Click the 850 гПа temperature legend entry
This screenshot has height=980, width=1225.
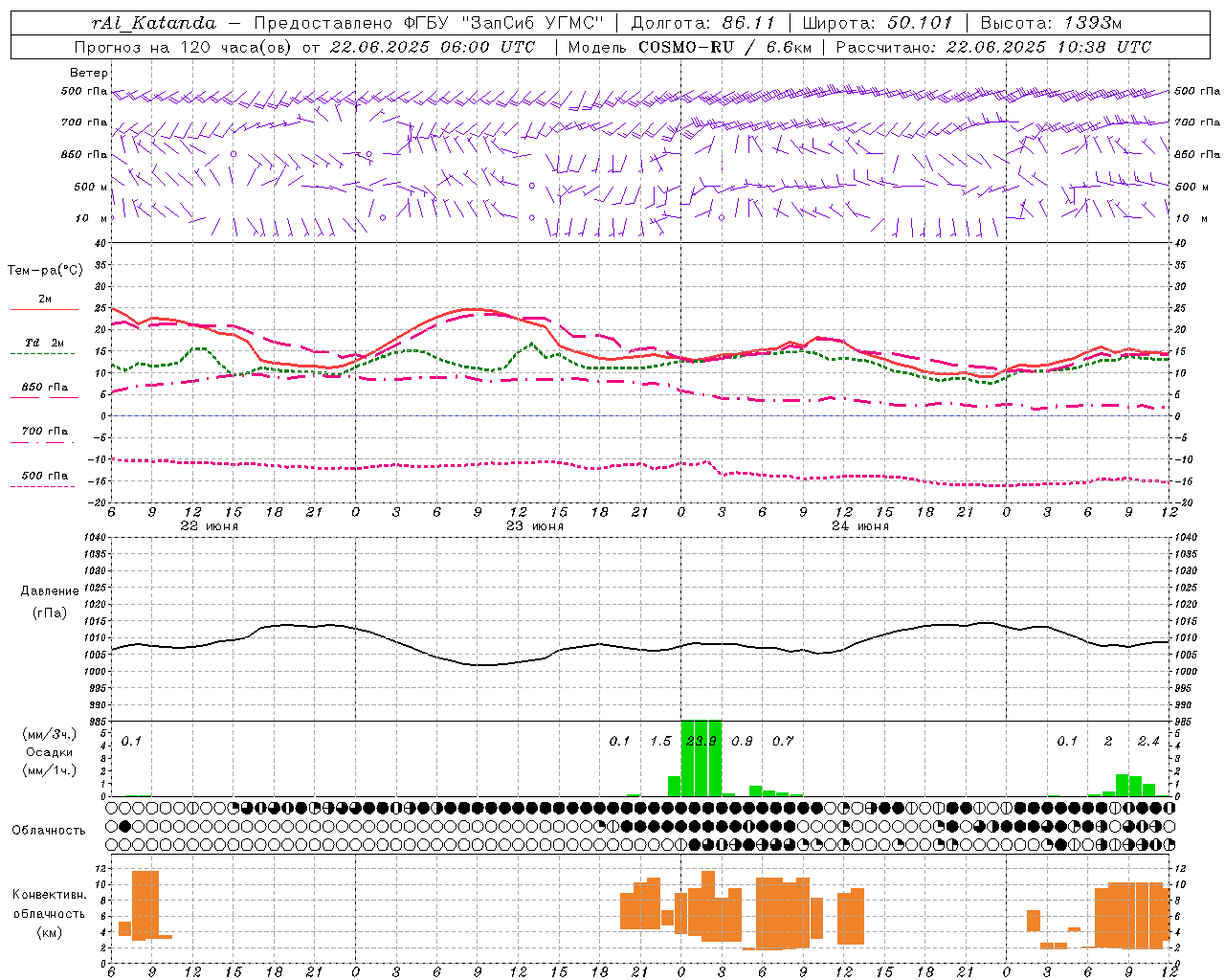45,388
